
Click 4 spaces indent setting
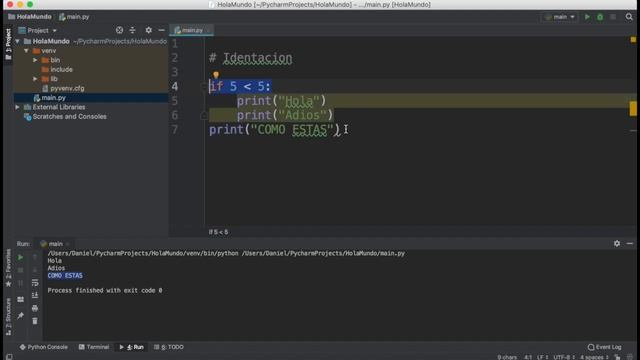pyautogui.click(x=594, y=357)
